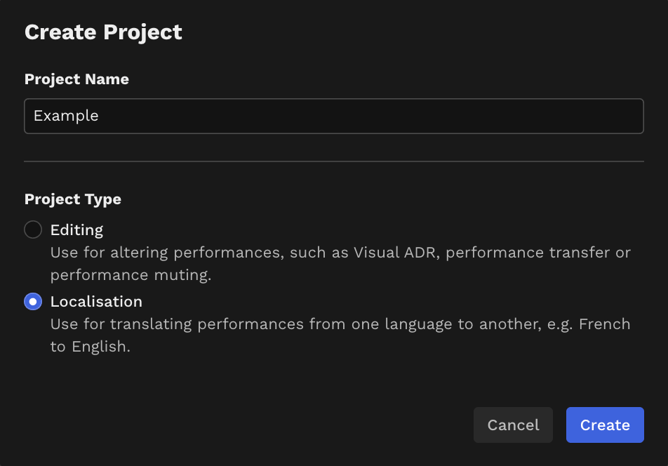The height and width of the screenshot is (466, 668).
Task: Place cursor on the word Example in field
Action: point(66,116)
